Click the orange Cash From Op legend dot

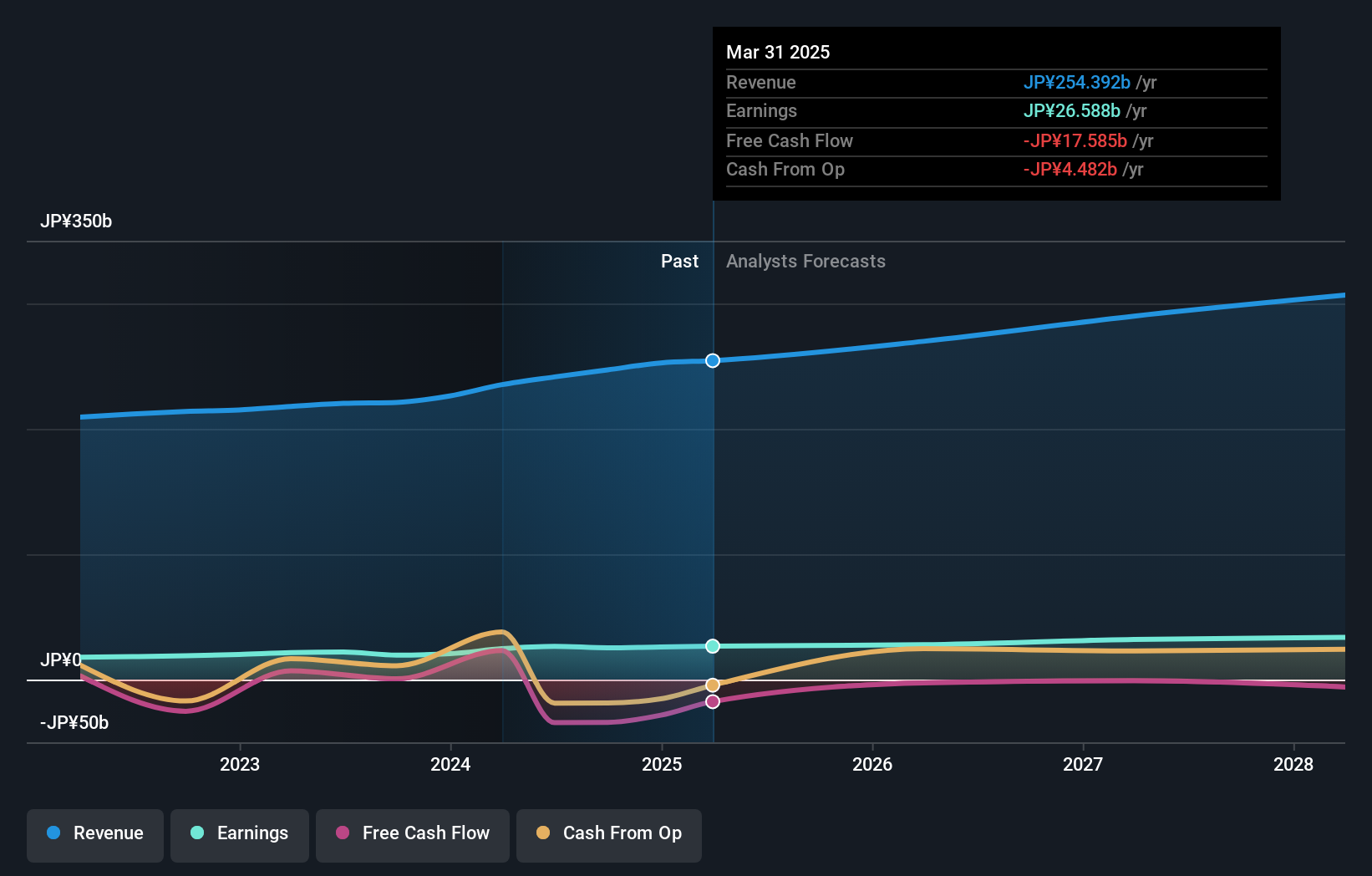tap(543, 833)
